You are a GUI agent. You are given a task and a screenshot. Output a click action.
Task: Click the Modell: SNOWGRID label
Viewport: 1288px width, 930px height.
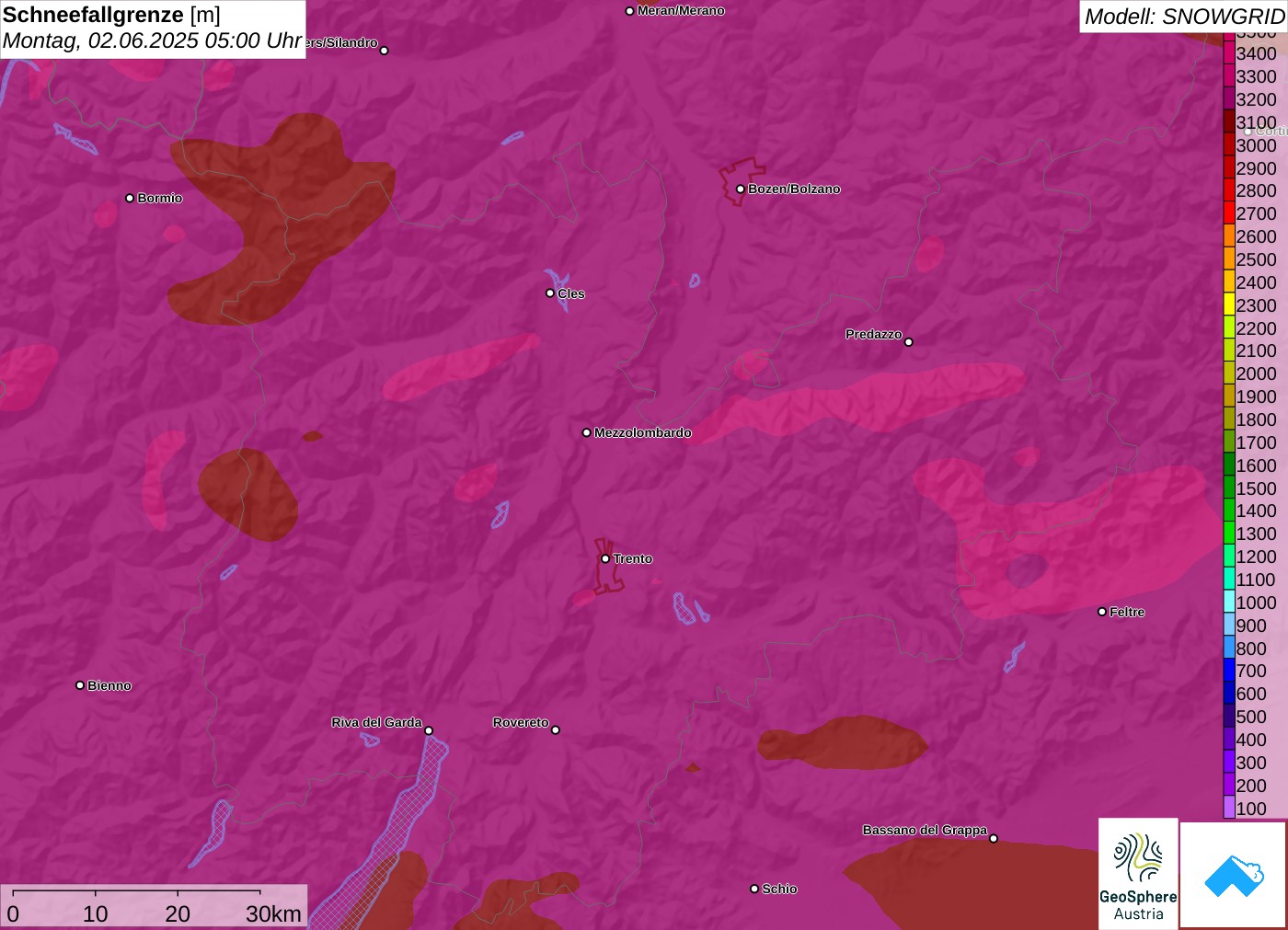click(1185, 17)
